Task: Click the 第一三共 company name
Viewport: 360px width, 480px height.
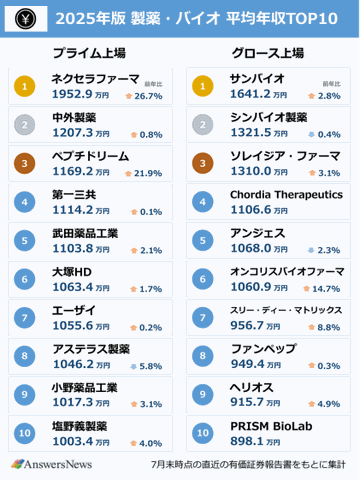Action: (x=74, y=195)
